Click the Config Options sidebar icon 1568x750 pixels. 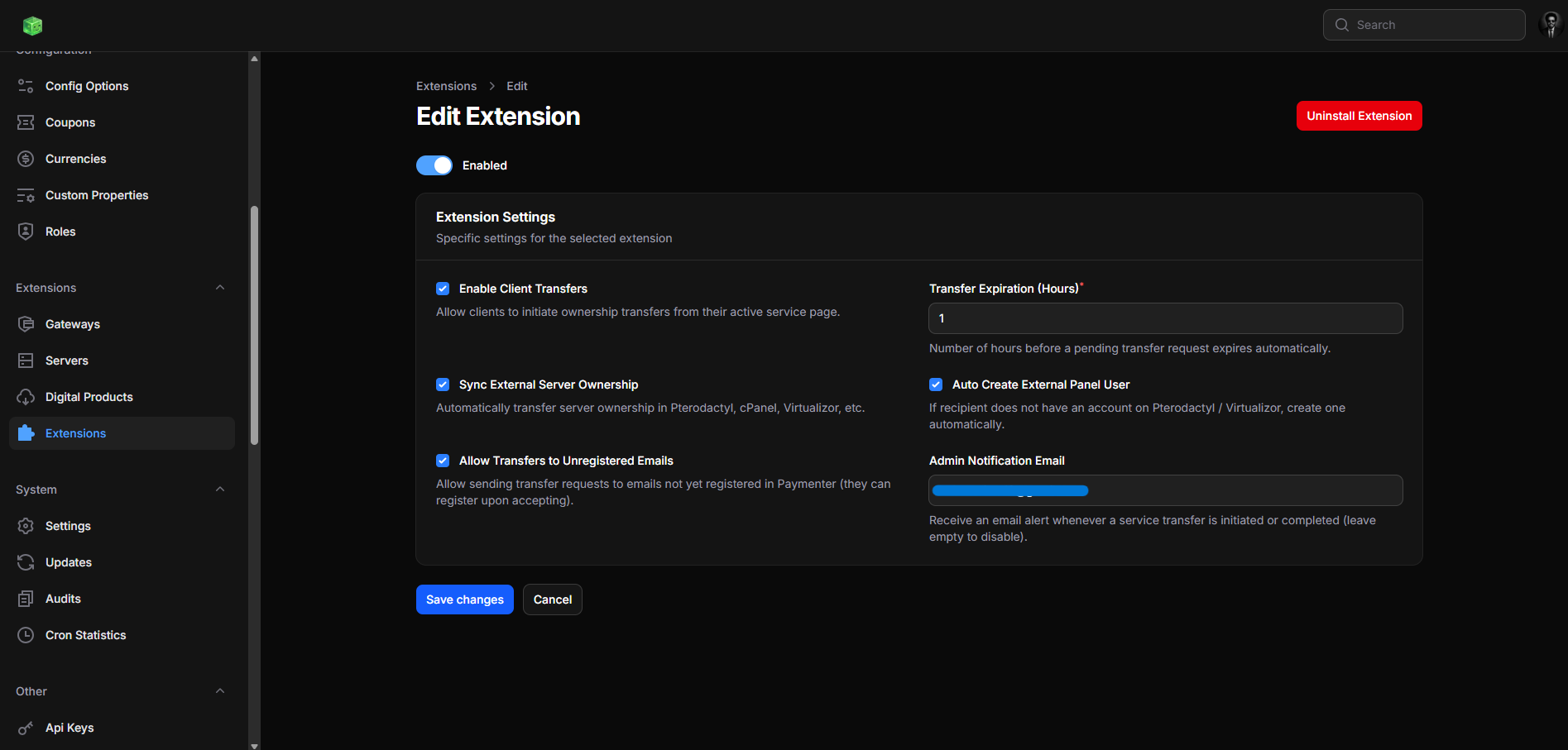point(26,86)
